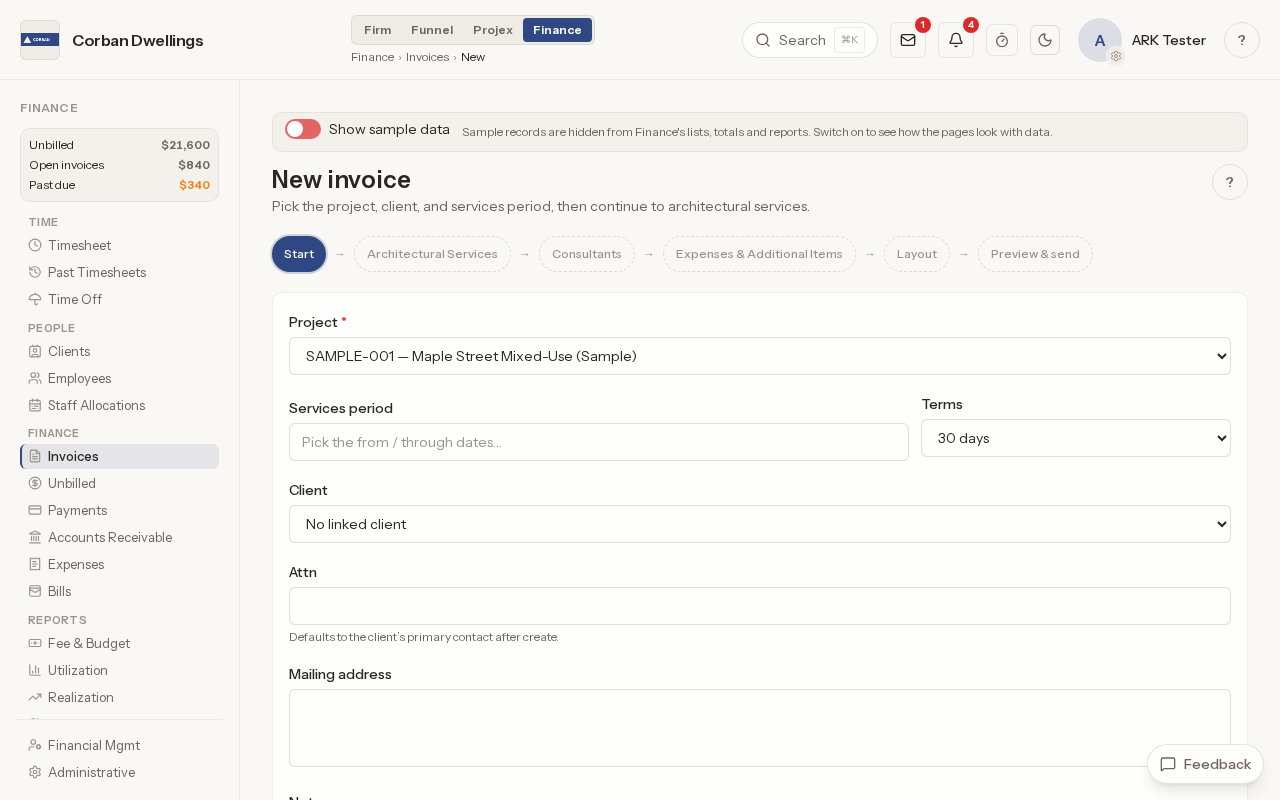Click the Expenses receipt icon
The width and height of the screenshot is (1280, 800).
click(35, 564)
